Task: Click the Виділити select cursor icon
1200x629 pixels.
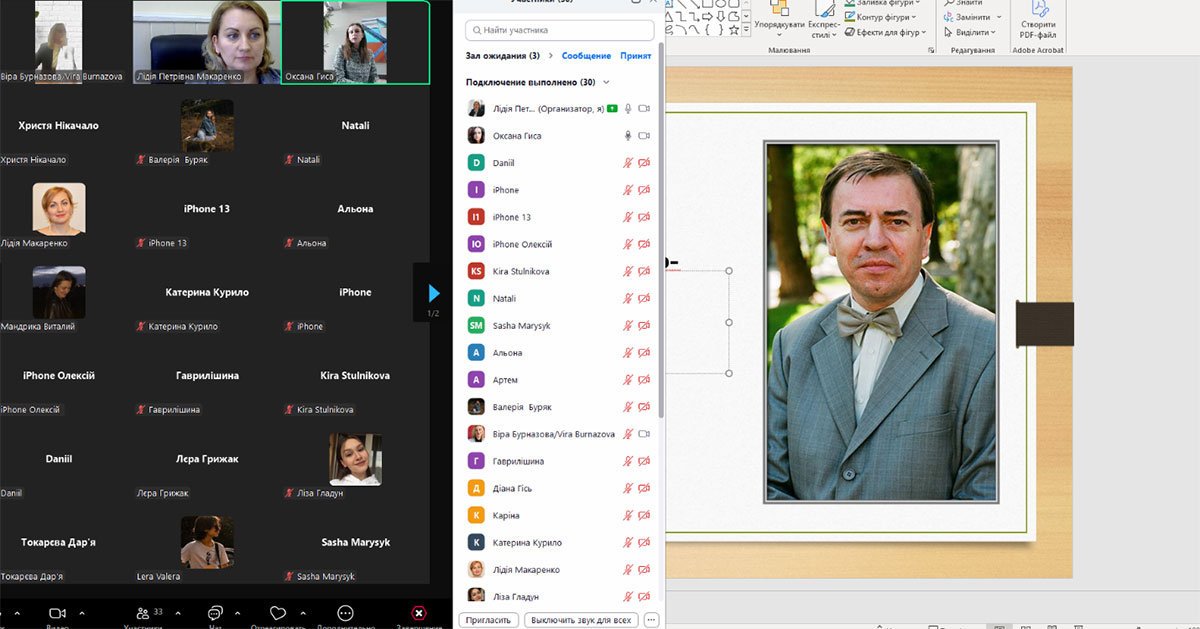Action: click(x=948, y=32)
